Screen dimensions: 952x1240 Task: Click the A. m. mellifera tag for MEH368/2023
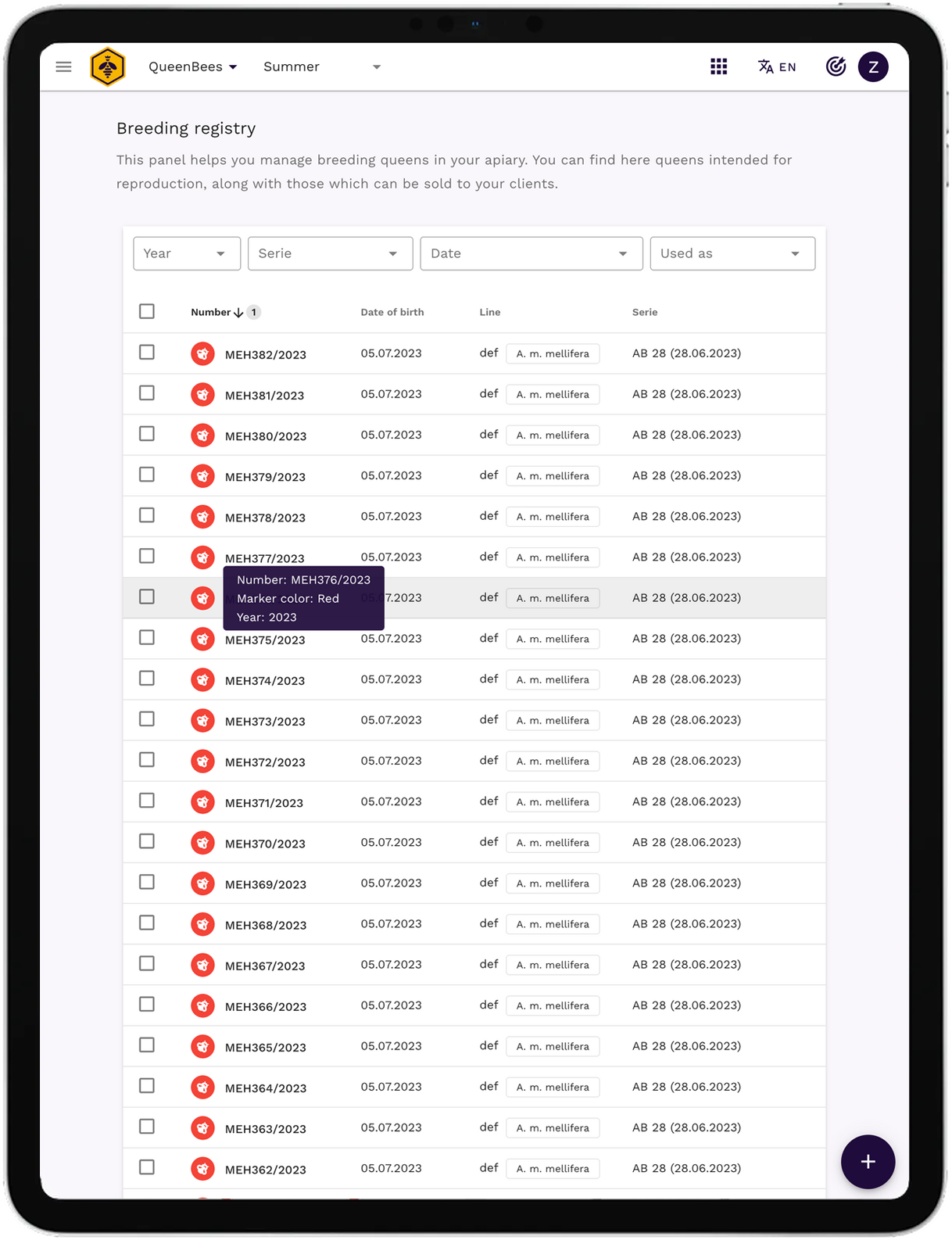coord(553,924)
